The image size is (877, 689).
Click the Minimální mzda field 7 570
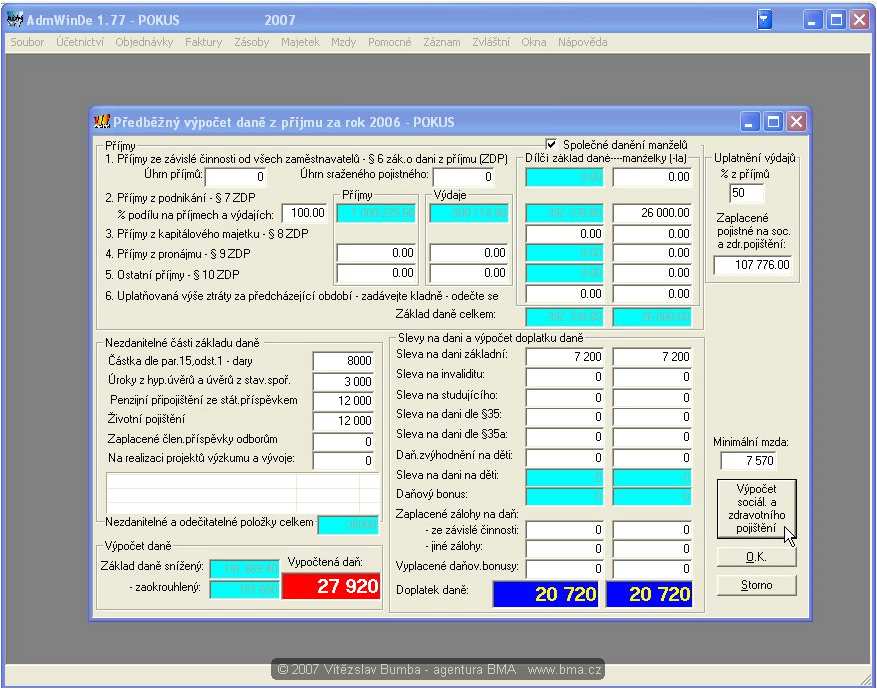point(748,461)
